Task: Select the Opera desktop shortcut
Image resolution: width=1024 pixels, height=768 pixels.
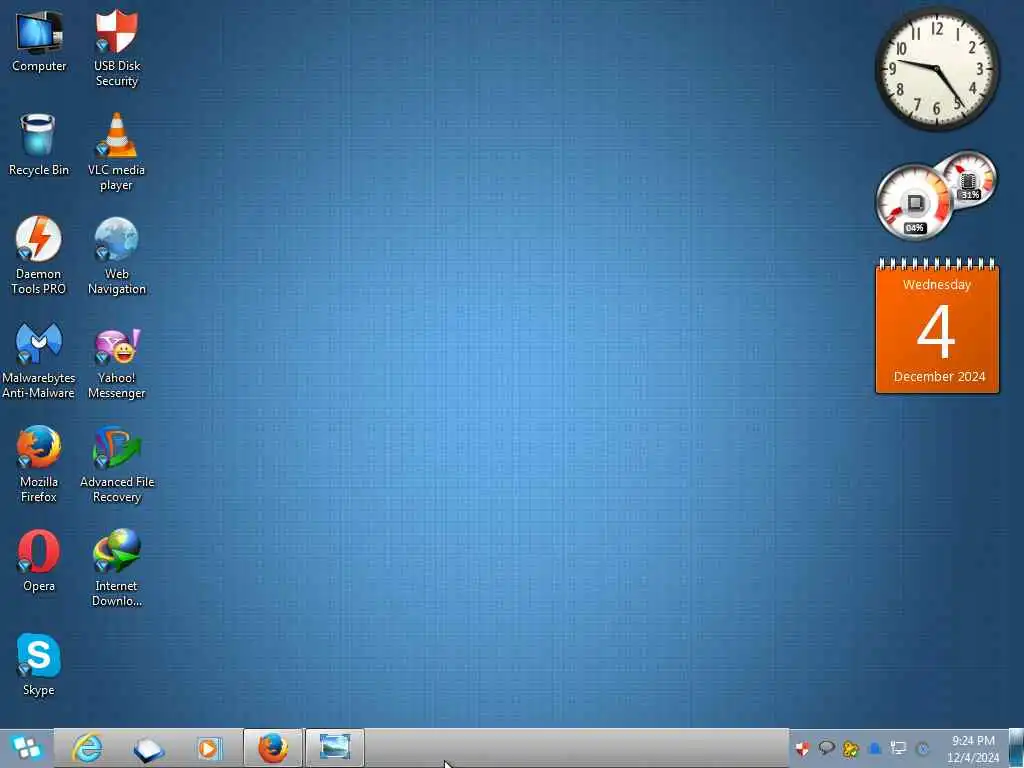Action: (x=39, y=560)
